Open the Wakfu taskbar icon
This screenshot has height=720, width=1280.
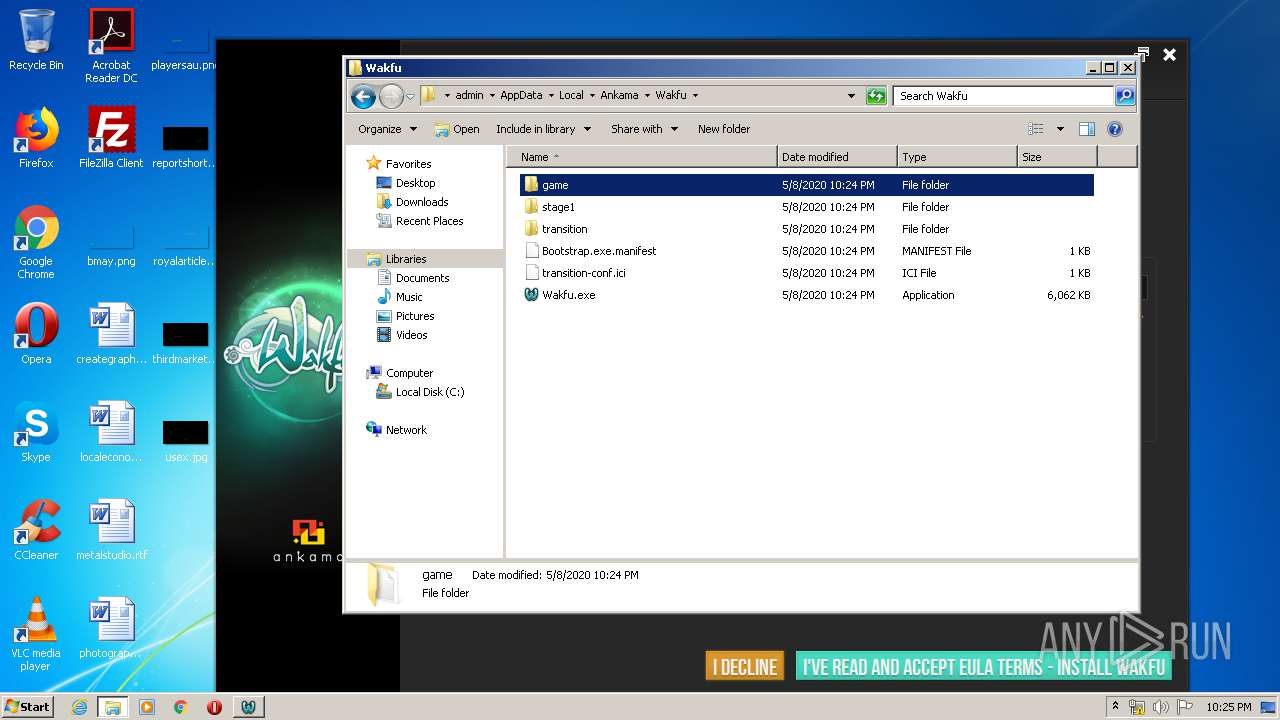[248, 707]
